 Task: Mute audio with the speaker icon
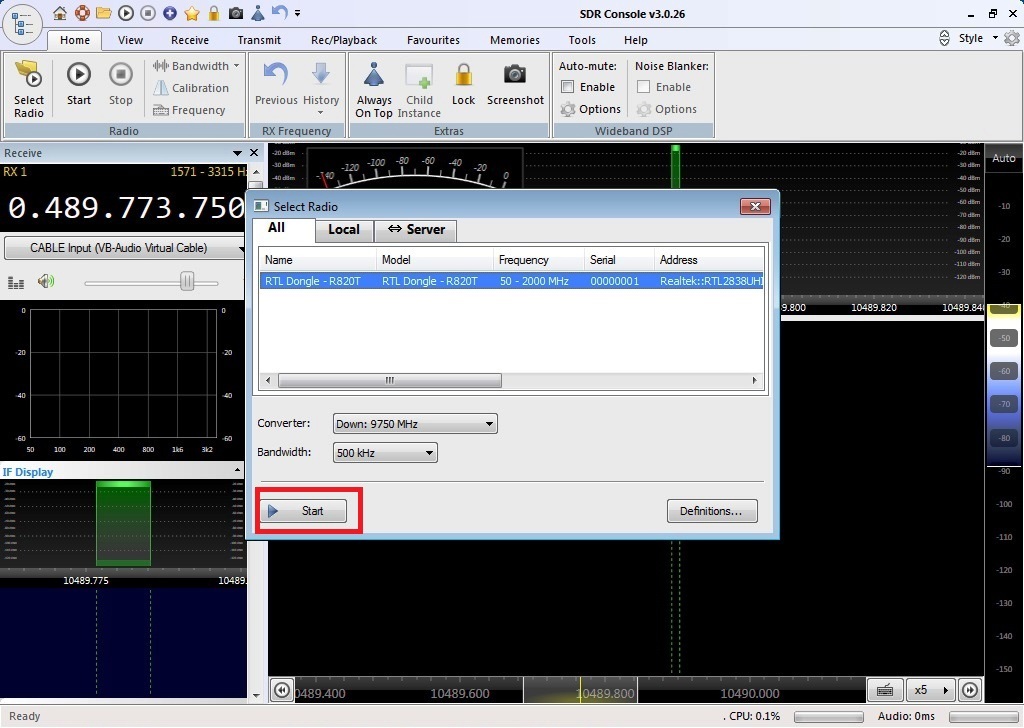coord(46,282)
